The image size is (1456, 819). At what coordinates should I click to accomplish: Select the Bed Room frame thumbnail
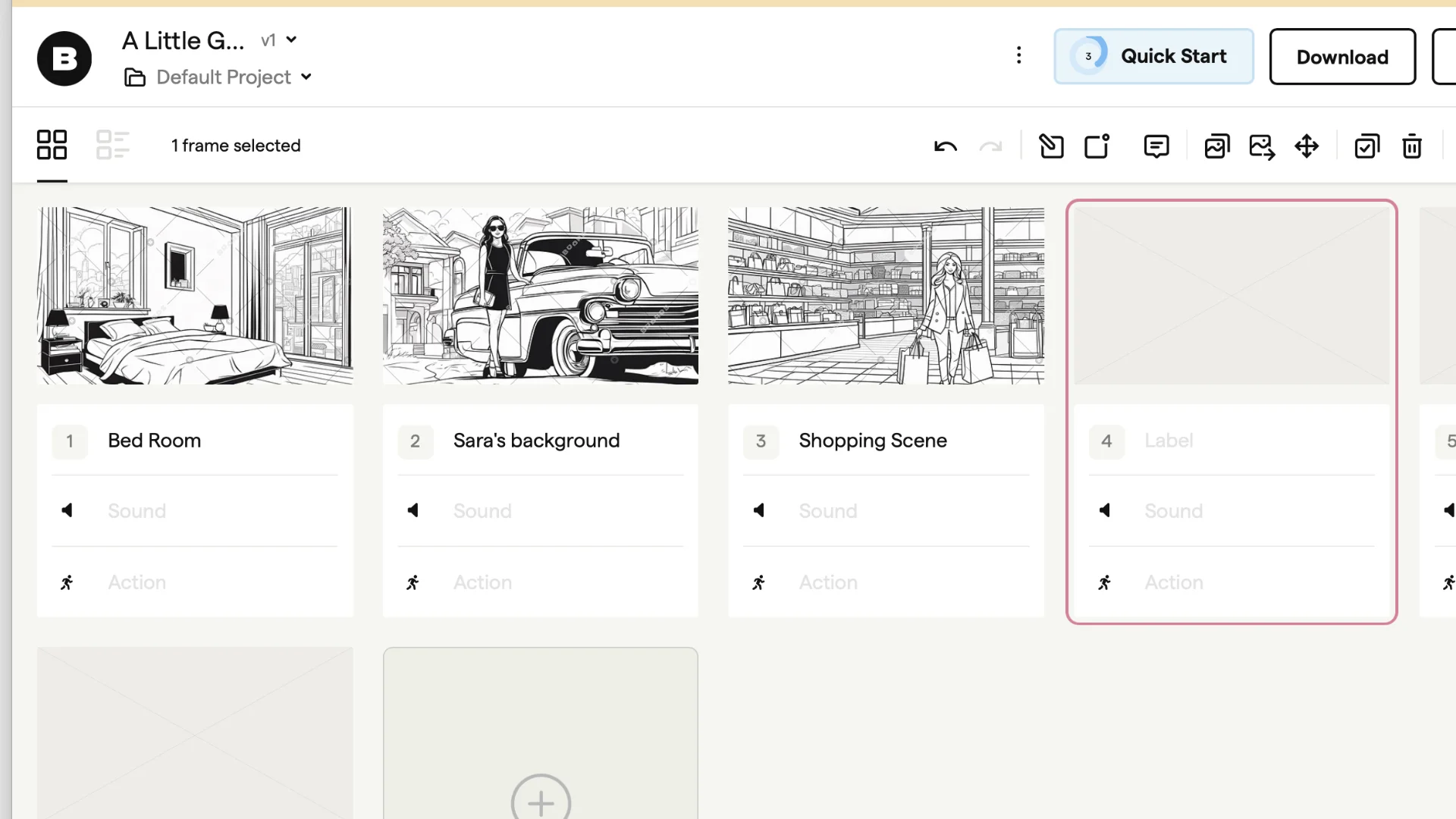[195, 296]
